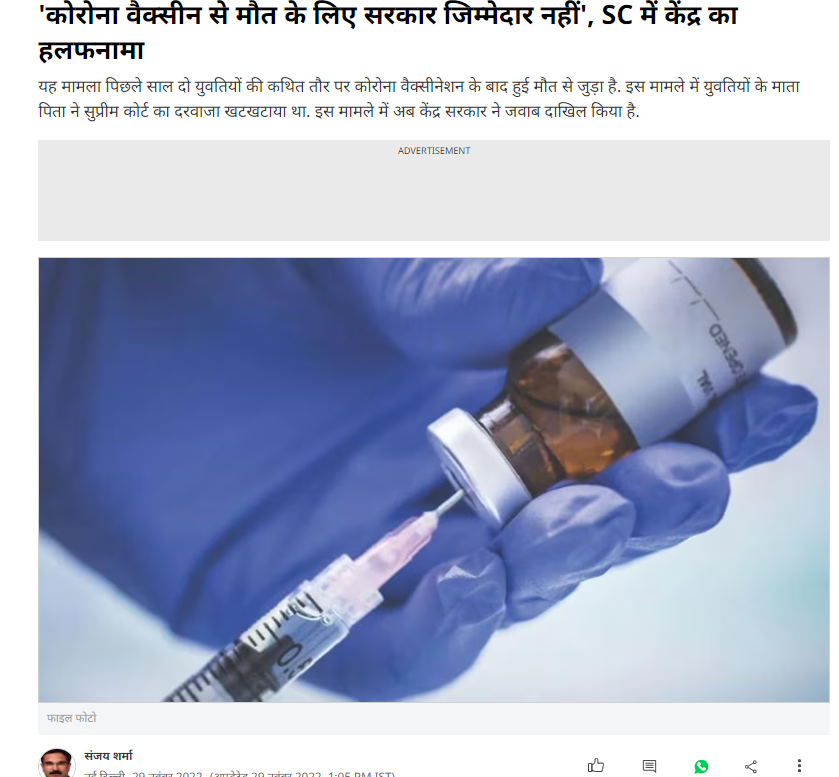Like the article with thumbs-up icon
The width and height of the screenshot is (839, 777).
596,765
